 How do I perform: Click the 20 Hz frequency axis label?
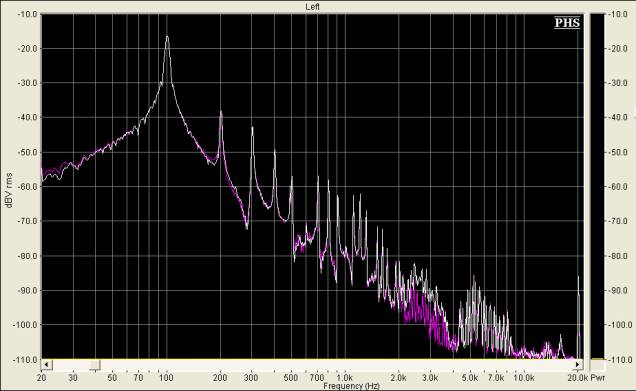point(41,378)
